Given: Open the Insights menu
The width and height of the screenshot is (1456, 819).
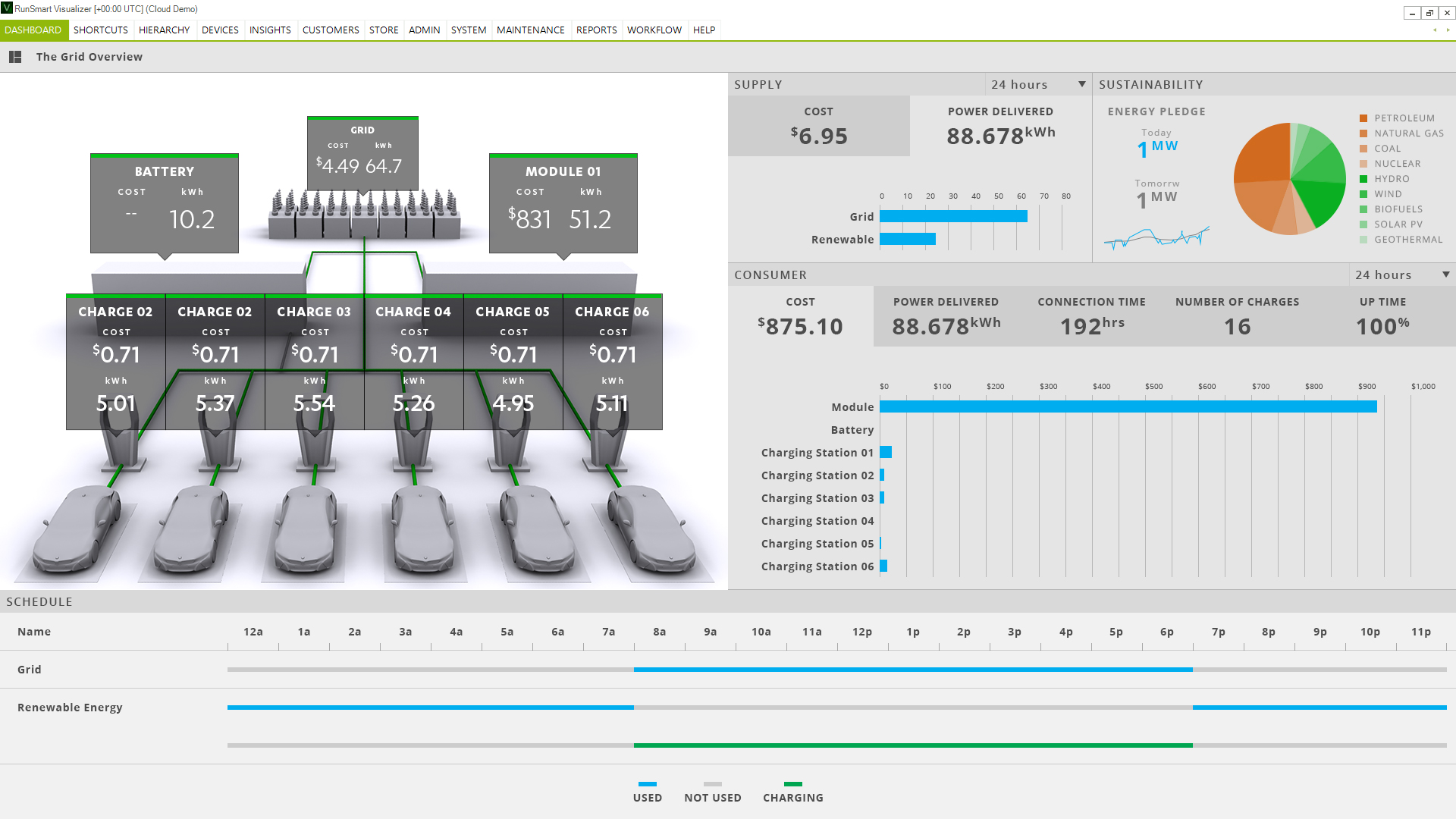Looking at the screenshot, I should click(x=270, y=30).
